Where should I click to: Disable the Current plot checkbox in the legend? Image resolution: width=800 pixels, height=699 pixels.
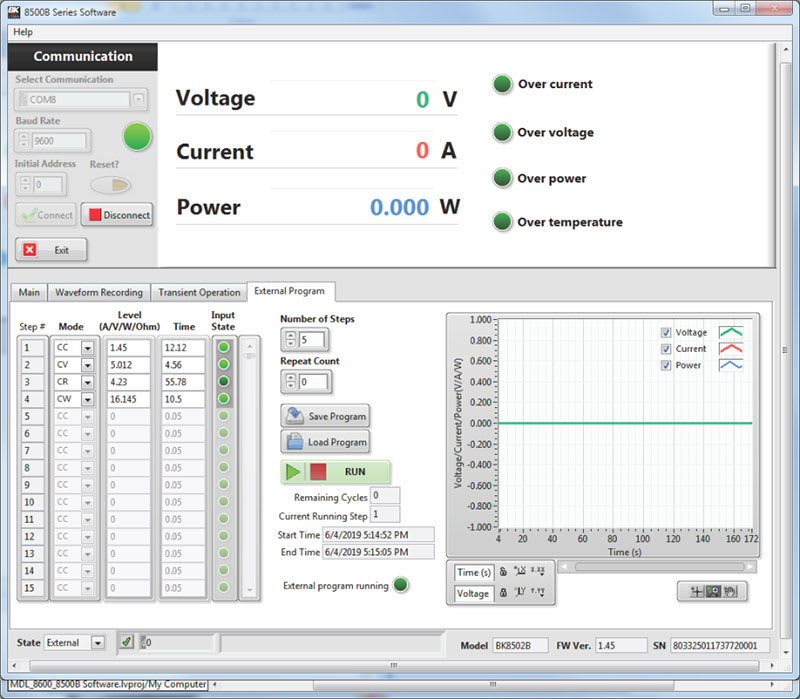point(664,349)
